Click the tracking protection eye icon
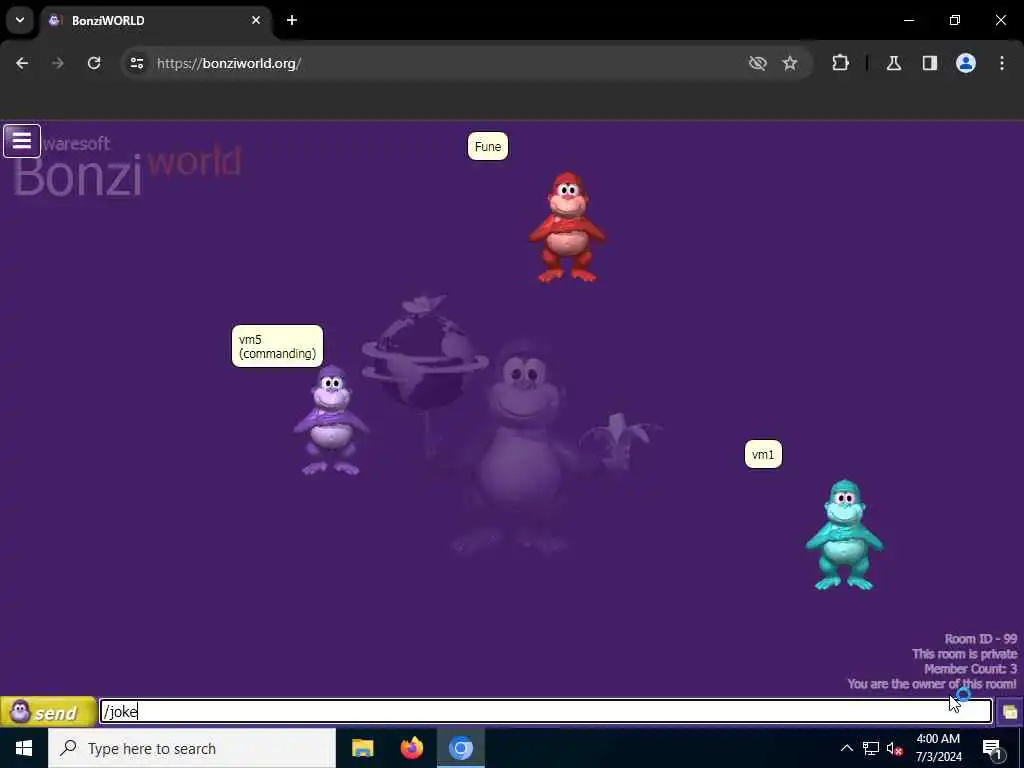The width and height of the screenshot is (1024, 768). [x=758, y=63]
